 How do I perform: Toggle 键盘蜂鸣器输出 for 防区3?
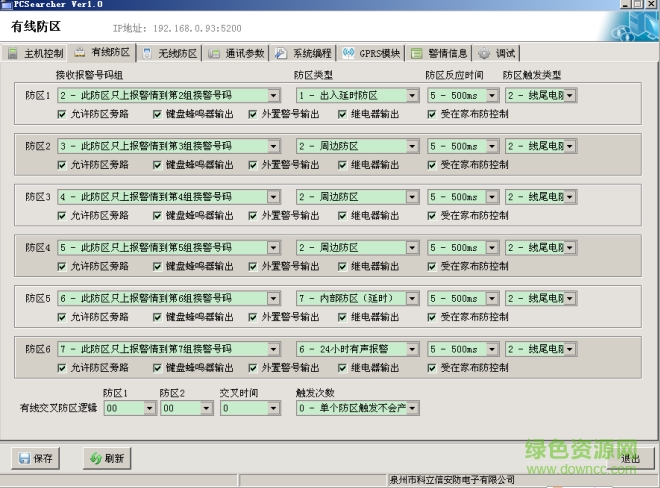pyautogui.click(x=157, y=215)
